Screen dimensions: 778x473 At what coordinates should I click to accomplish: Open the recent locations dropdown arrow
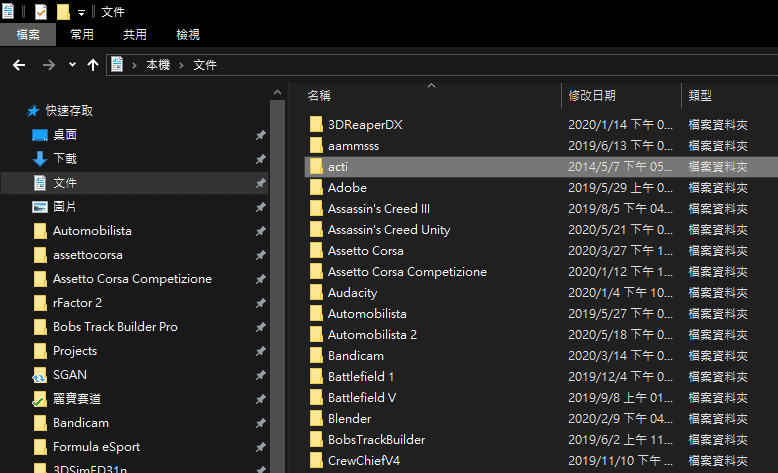[72, 65]
